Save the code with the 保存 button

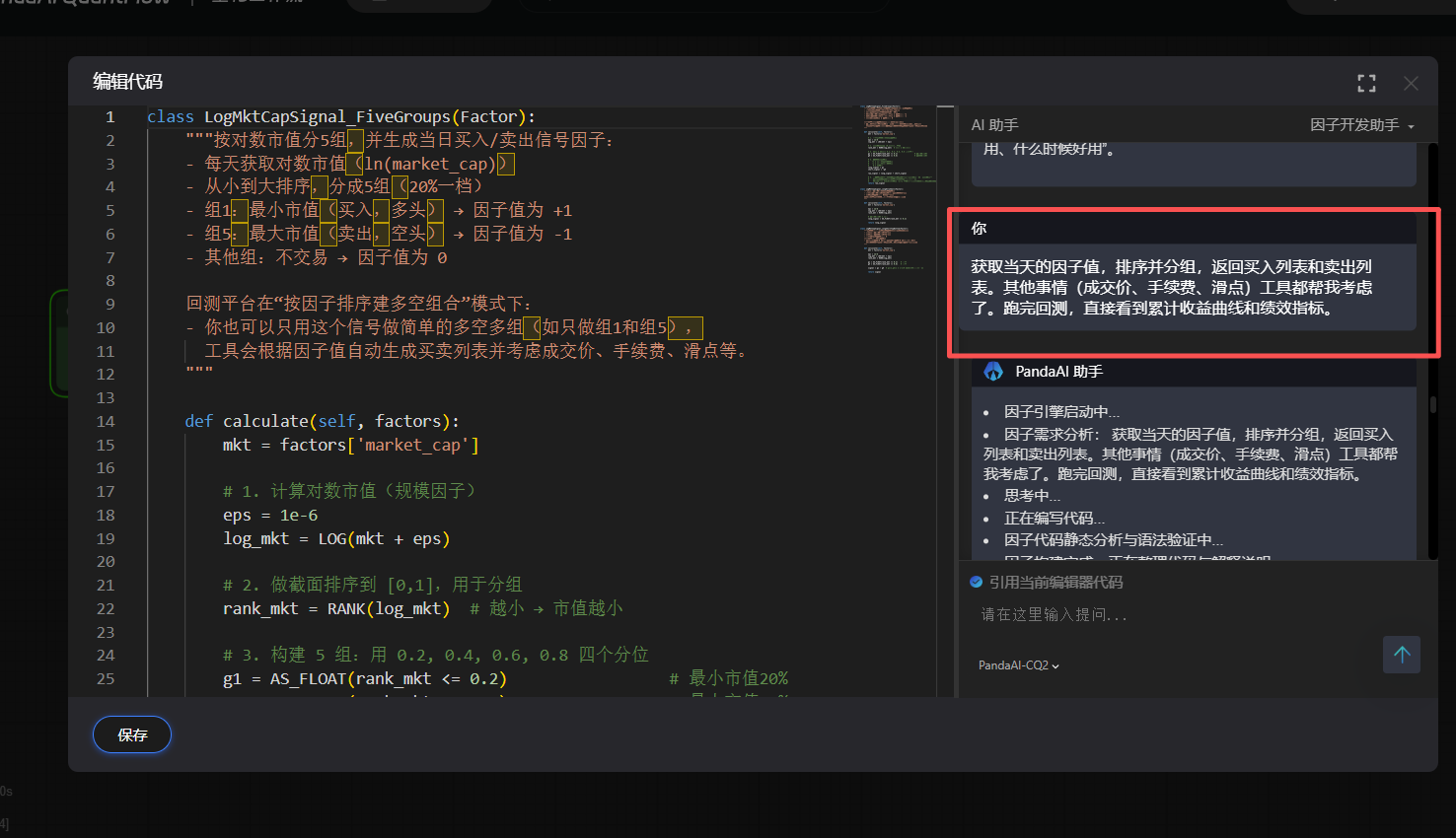coord(132,734)
